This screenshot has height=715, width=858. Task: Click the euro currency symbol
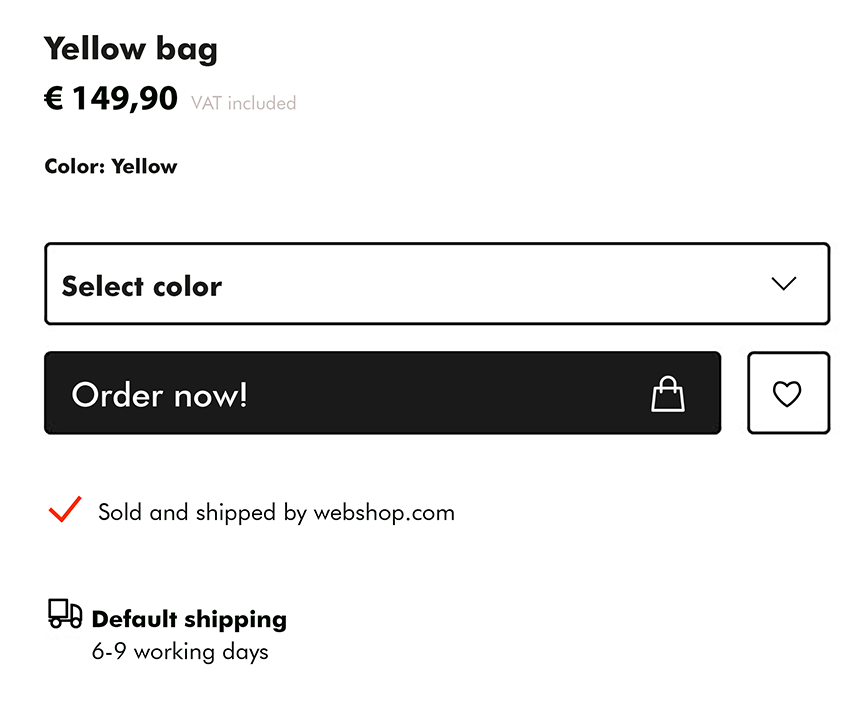click(54, 98)
